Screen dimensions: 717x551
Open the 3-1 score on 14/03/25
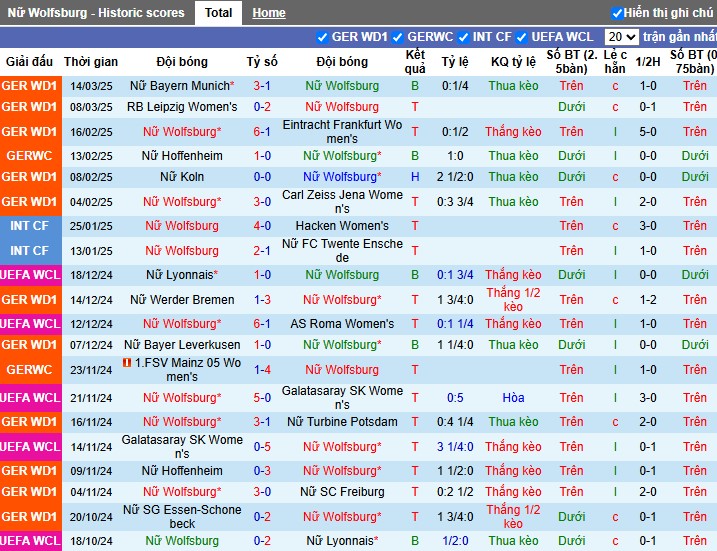[262, 86]
